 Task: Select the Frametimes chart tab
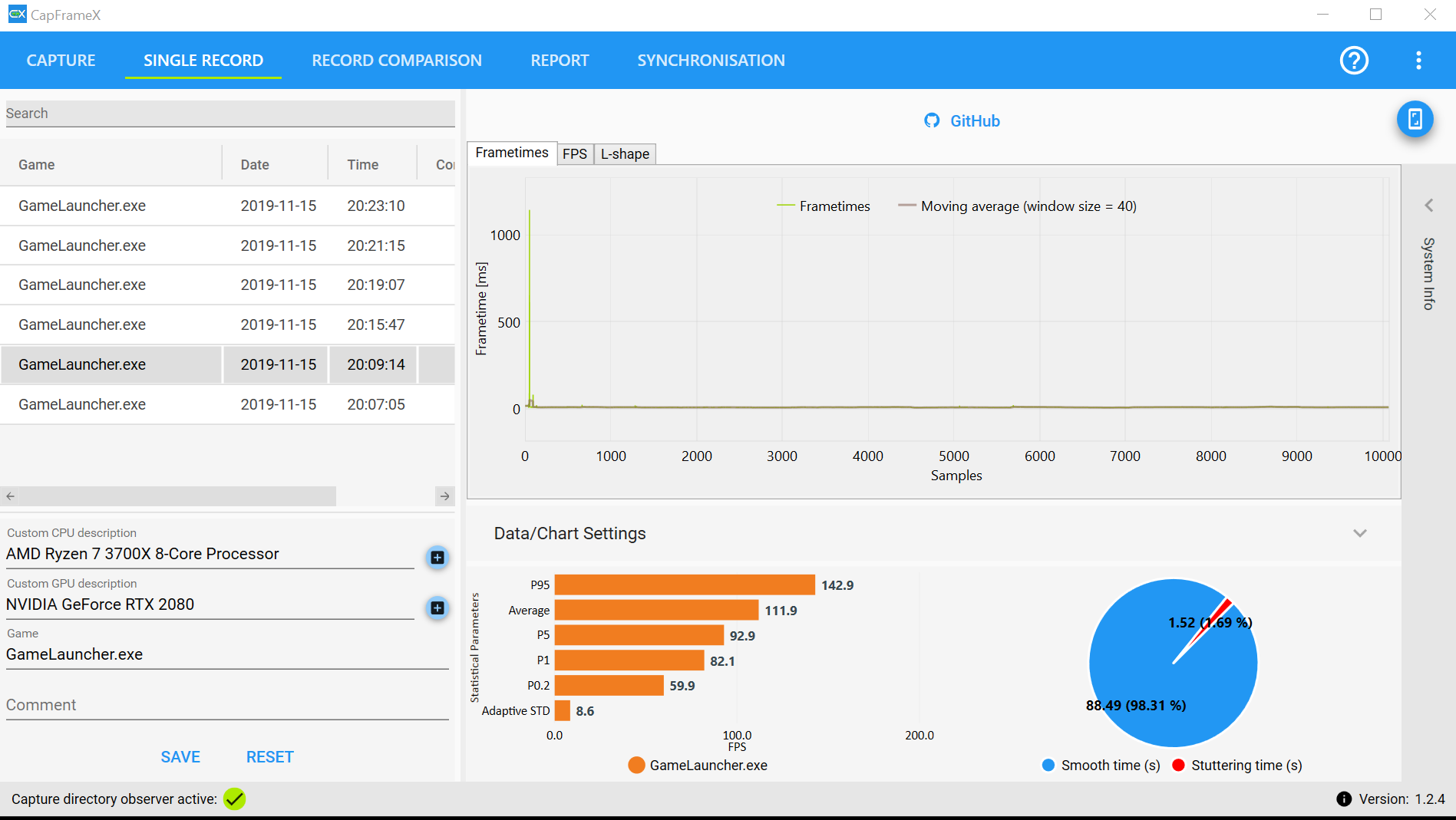point(512,153)
